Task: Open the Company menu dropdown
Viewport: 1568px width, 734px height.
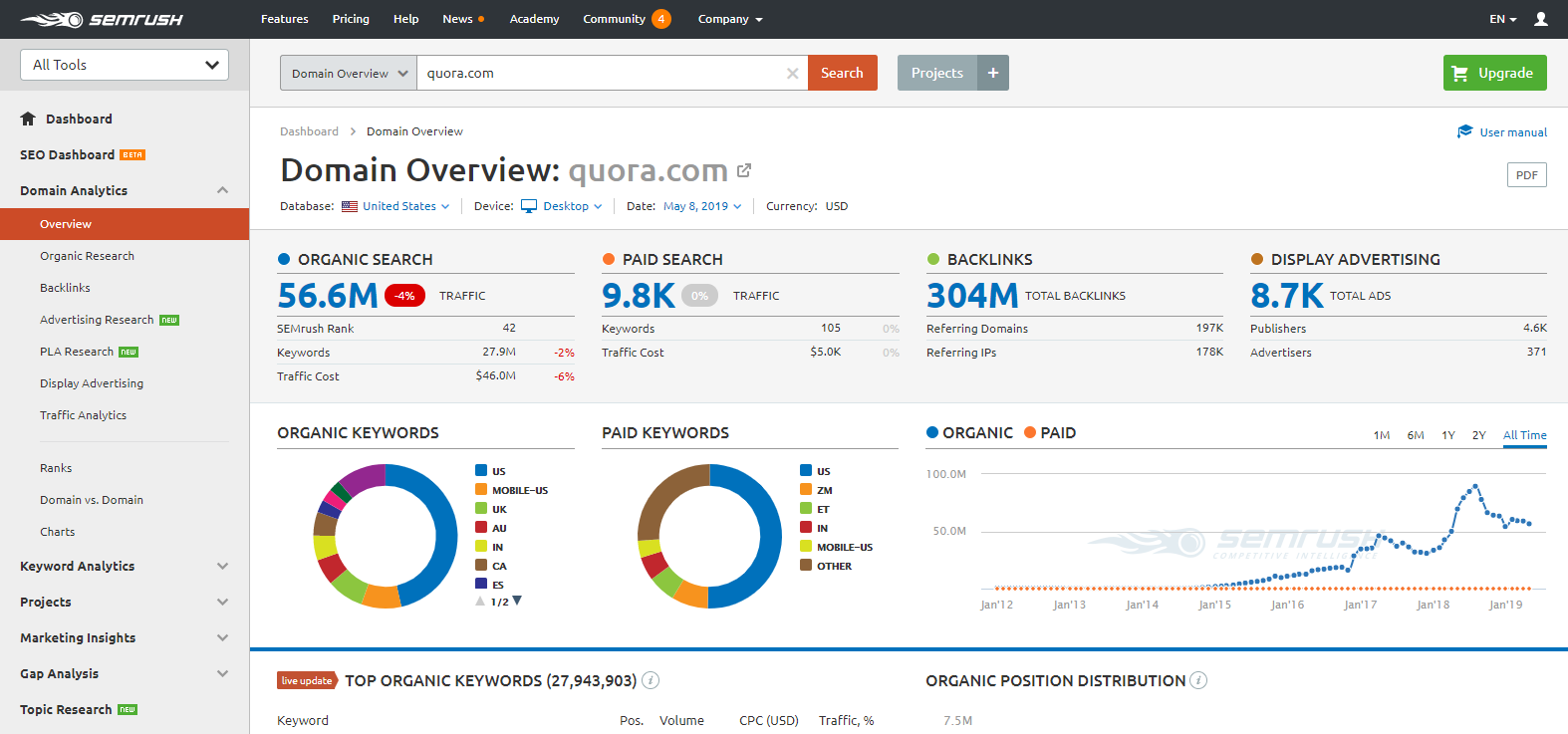Action: pyautogui.click(x=730, y=19)
